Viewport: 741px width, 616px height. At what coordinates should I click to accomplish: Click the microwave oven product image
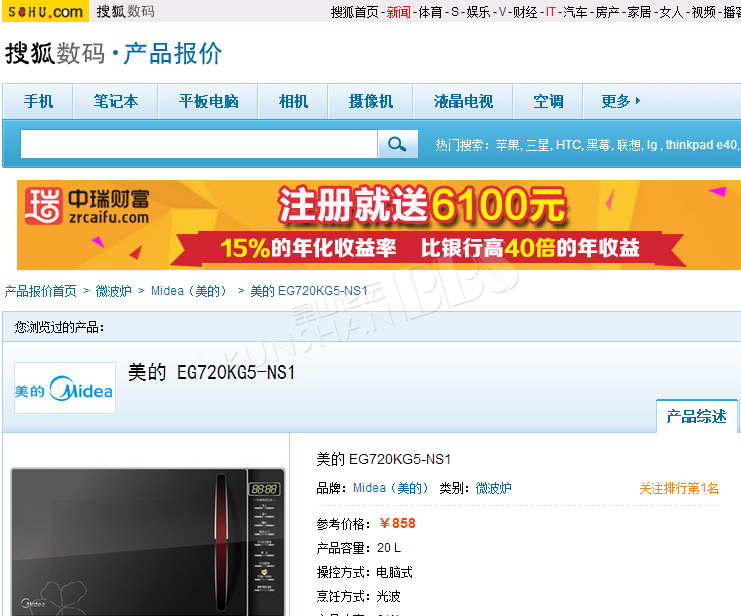click(x=148, y=541)
